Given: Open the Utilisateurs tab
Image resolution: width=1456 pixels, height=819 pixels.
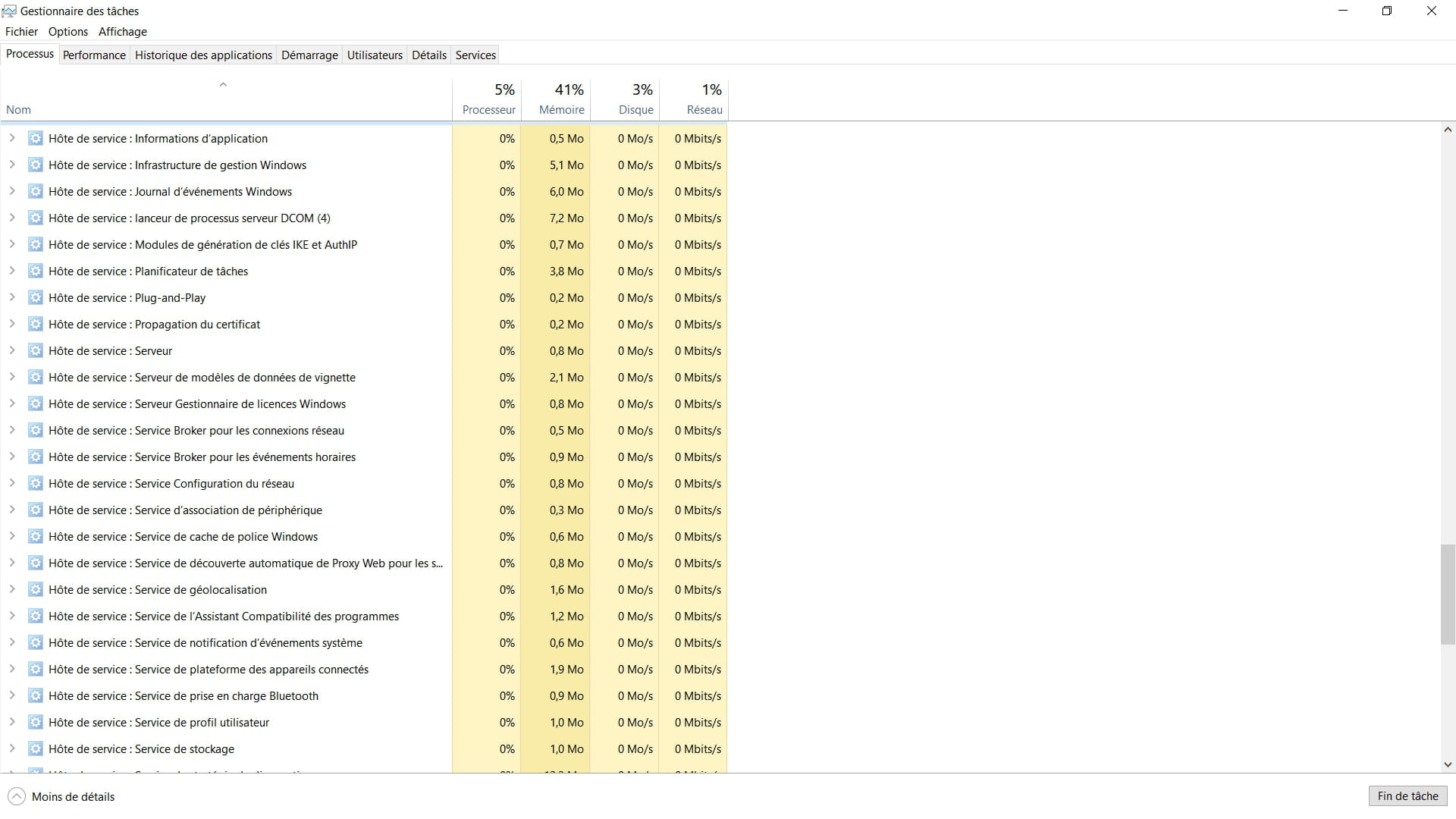Looking at the screenshot, I should [x=375, y=55].
